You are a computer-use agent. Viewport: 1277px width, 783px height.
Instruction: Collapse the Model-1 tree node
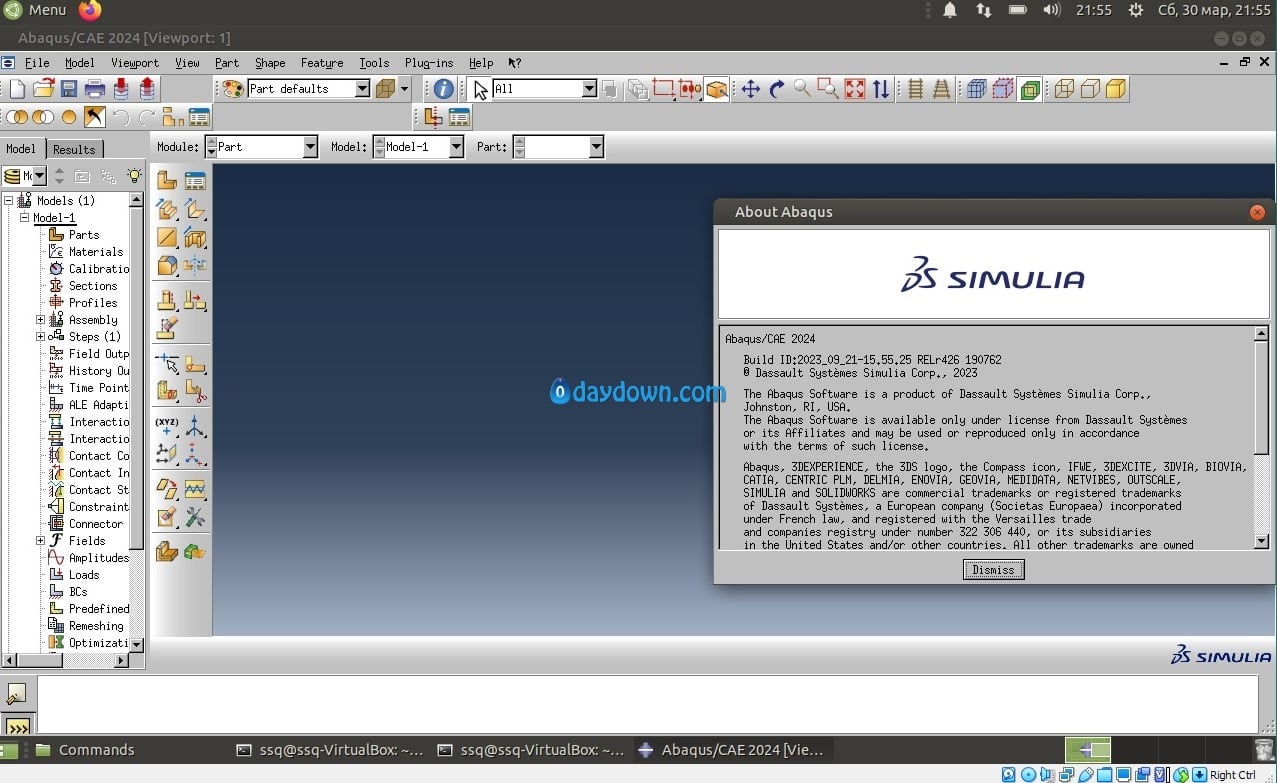click(x=24, y=217)
